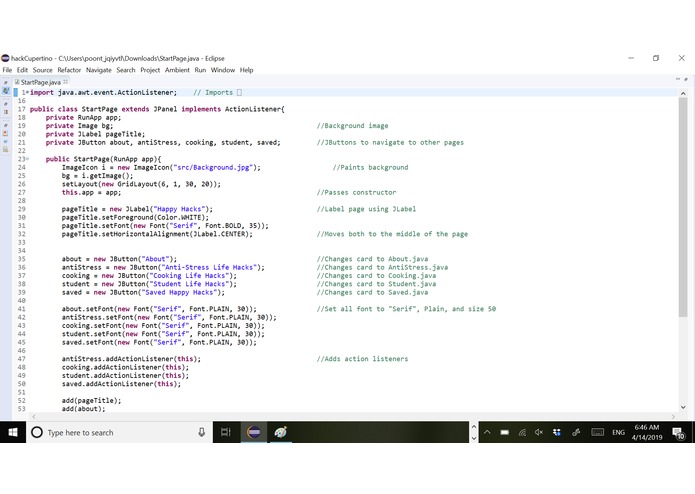Click the editor scroll down arrow
Image resolution: width=695 pixels, height=494 pixels.
click(683, 407)
